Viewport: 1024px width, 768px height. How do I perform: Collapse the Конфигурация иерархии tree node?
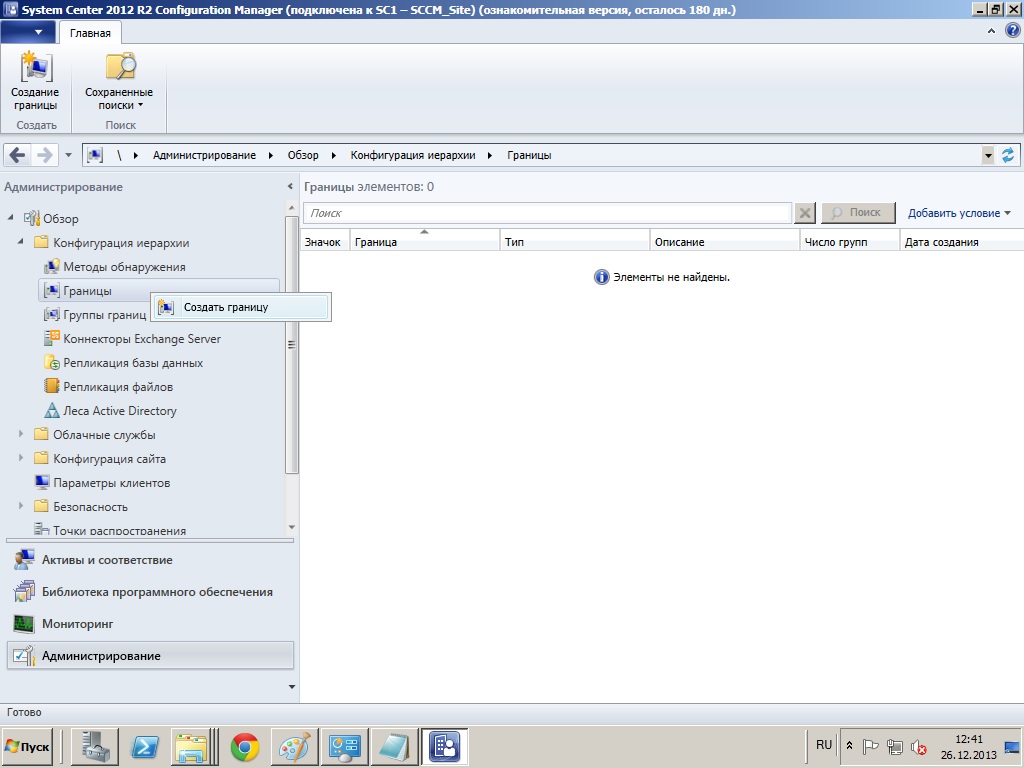[x=20, y=242]
